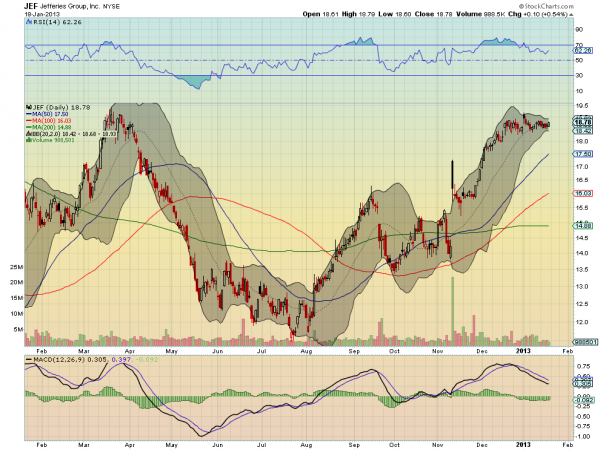Click 2013 year label under the price panel
The height and width of the screenshot is (450, 600).
[x=523, y=351]
